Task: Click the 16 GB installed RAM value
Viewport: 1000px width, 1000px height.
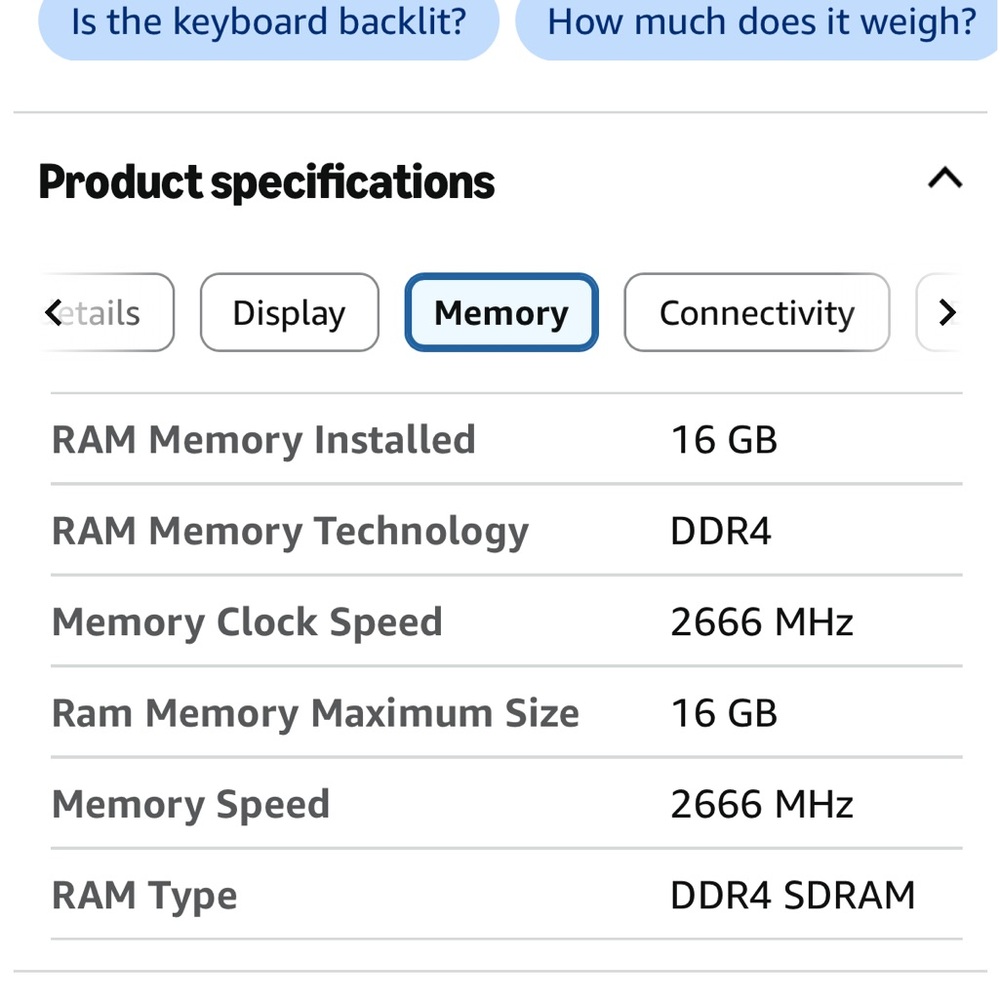Action: (724, 440)
